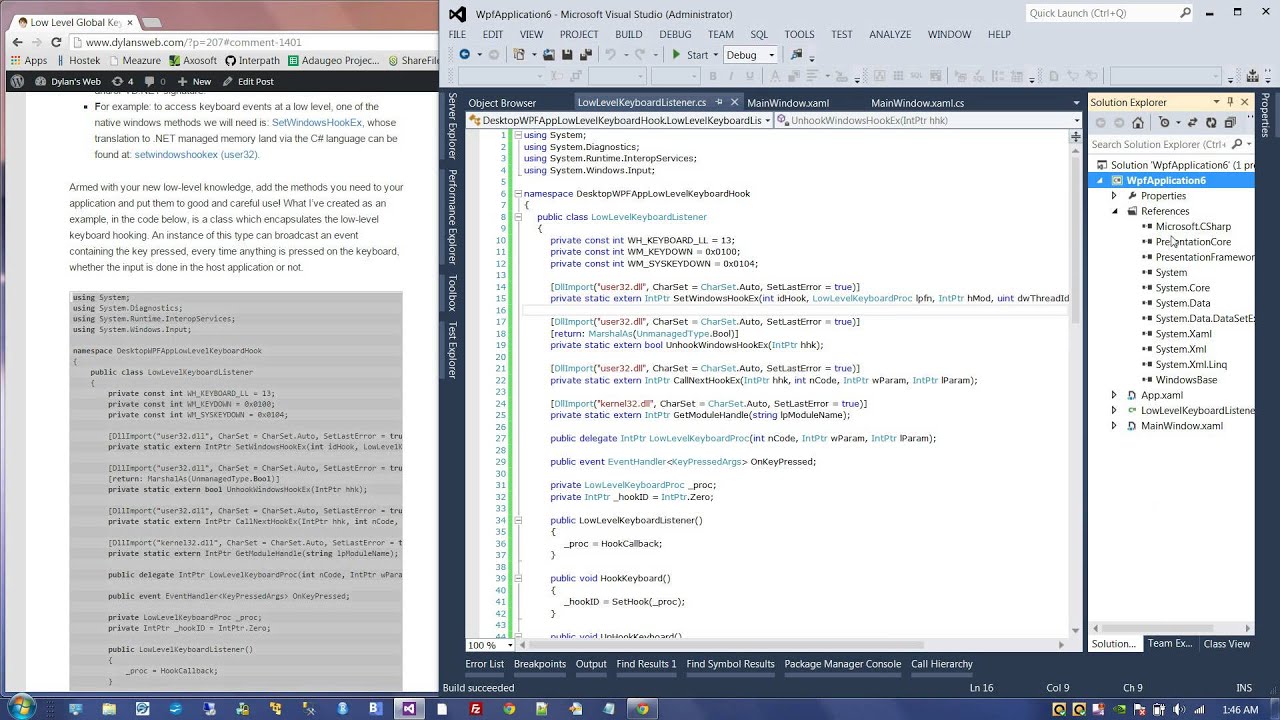The width and height of the screenshot is (1280, 720).
Task: Click Sync with Active Document icon
Action: tap(1192, 123)
